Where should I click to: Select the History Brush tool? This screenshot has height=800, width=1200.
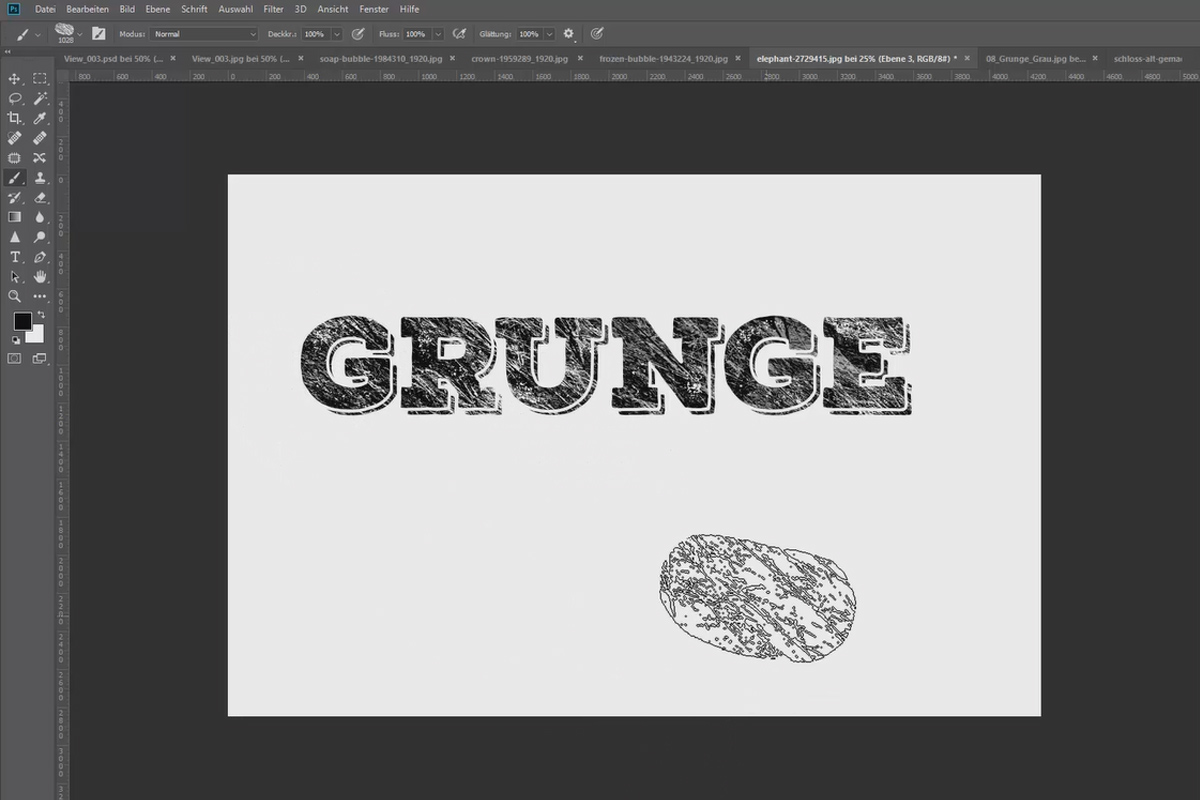14,198
